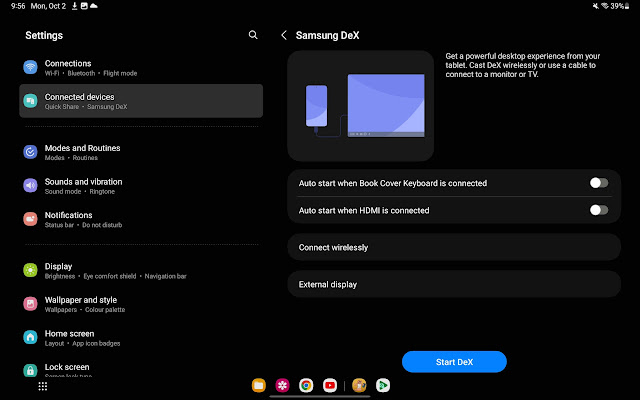Check the battery 39% status icon
The width and height of the screenshot is (640, 400).
620,6
